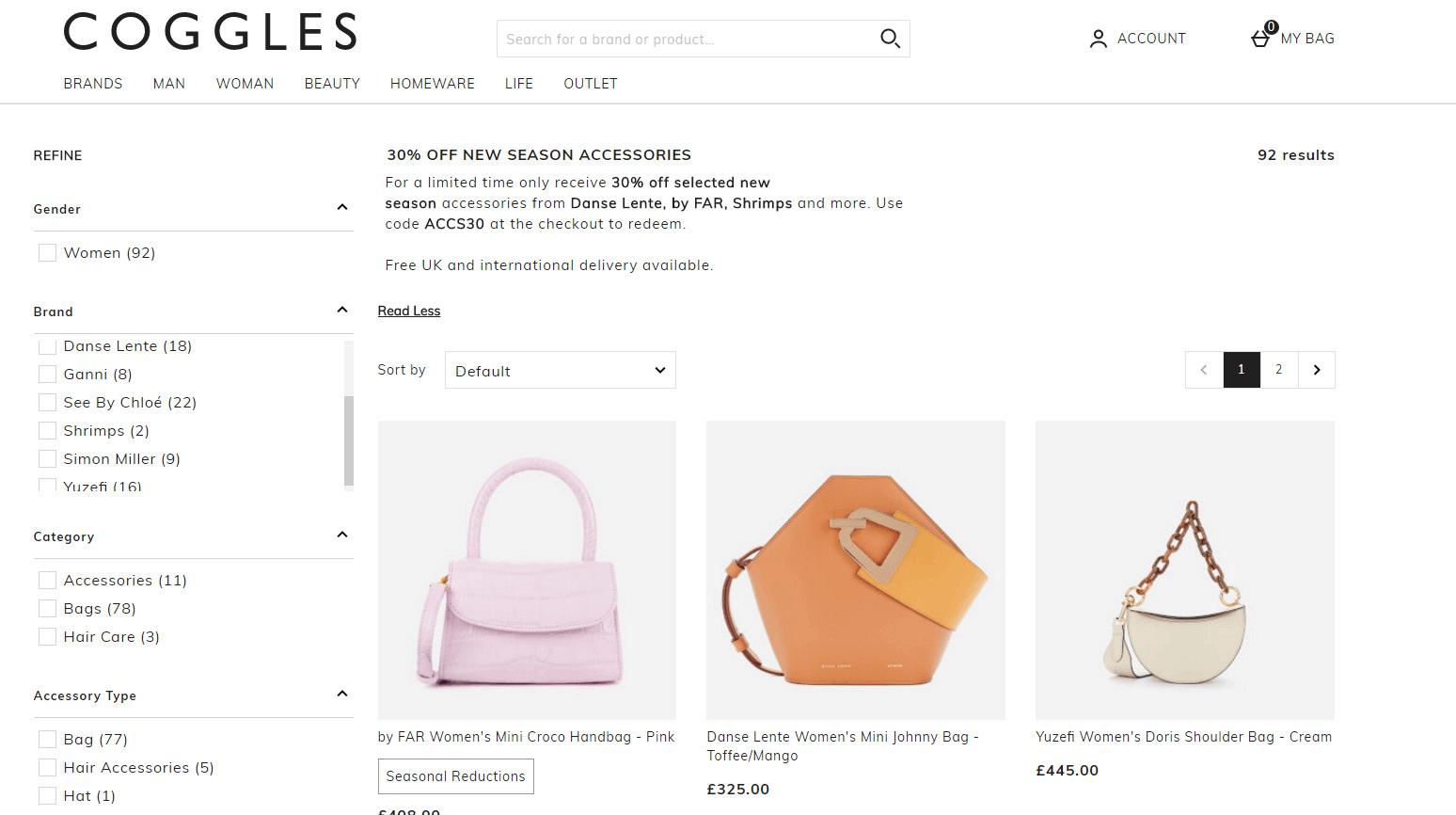The width and height of the screenshot is (1456, 815).
Task: Click the £325.00 price
Action: pyautogui.click(x=738, y=790)
